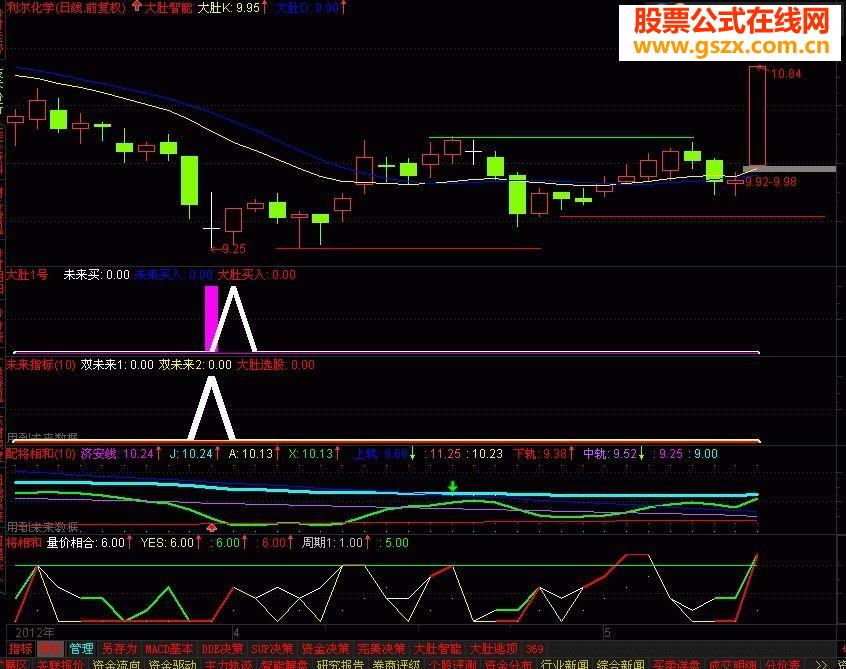846x669 pixels.
Task: Click the 2012年 label on time axis
Action: tap(35, 632)
